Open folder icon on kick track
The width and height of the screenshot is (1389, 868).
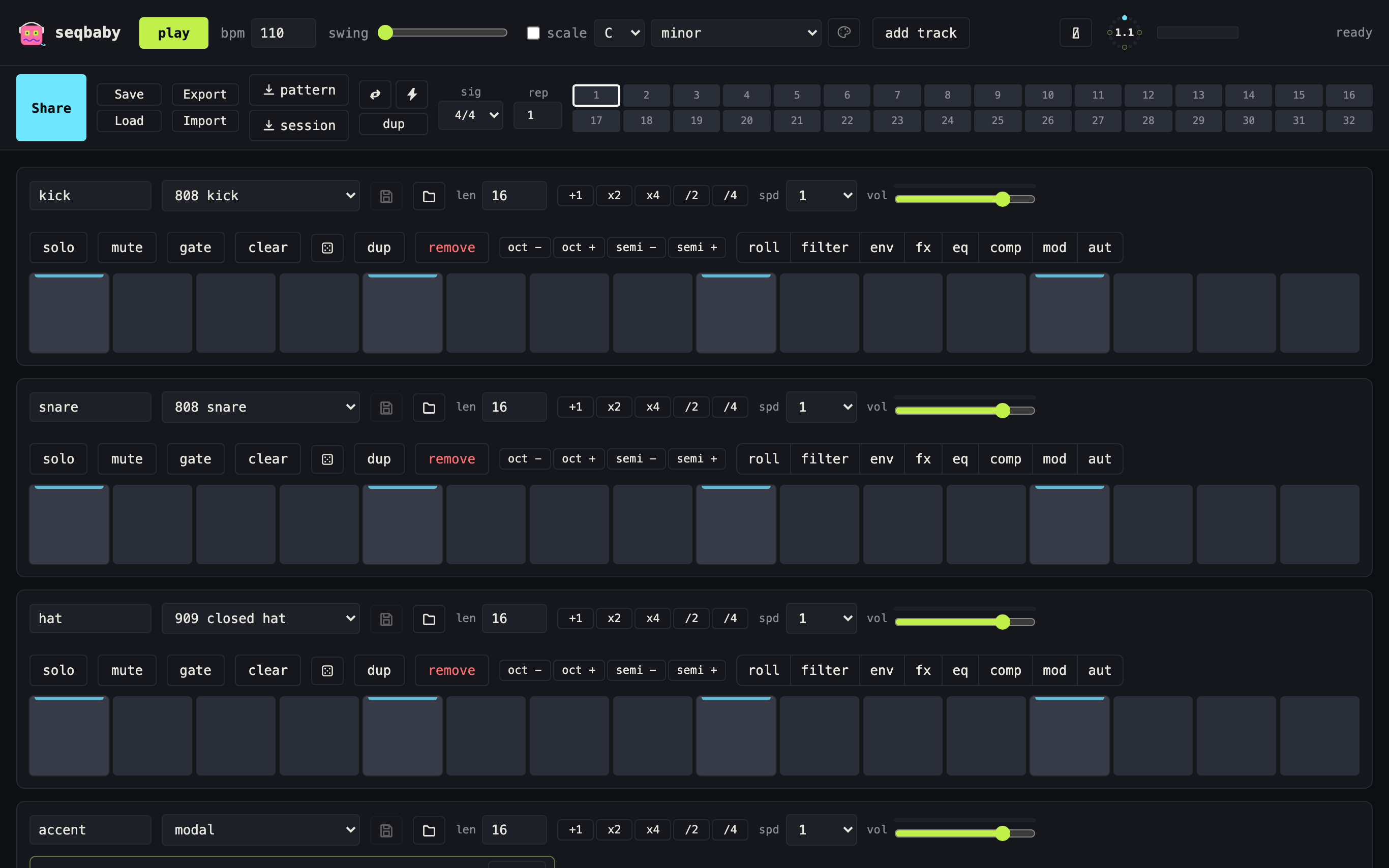pos(429,196)
